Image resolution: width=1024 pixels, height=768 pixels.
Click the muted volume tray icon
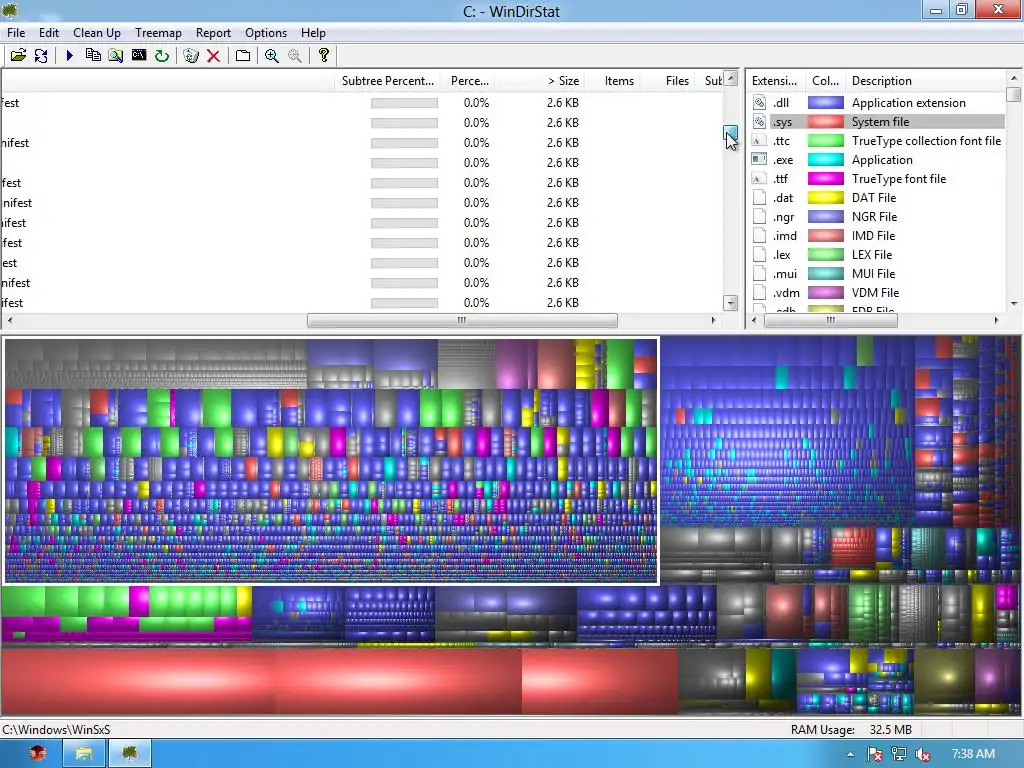tap(923, 754)
